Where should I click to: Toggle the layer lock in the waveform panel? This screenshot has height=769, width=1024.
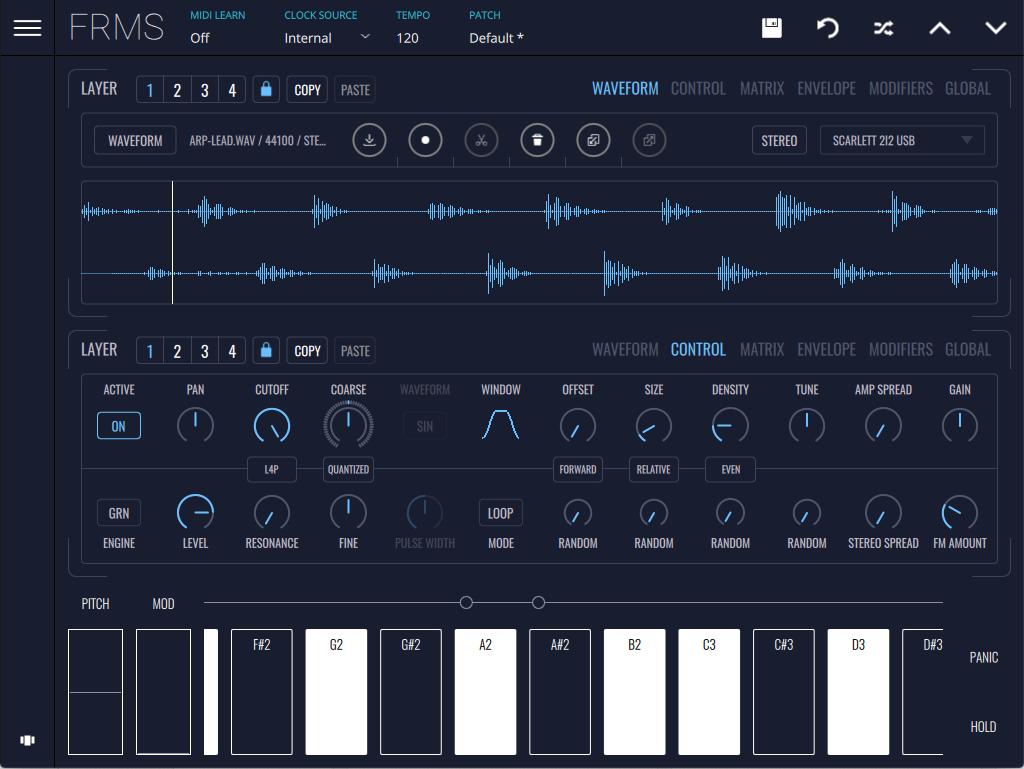(x=265, y=89)
